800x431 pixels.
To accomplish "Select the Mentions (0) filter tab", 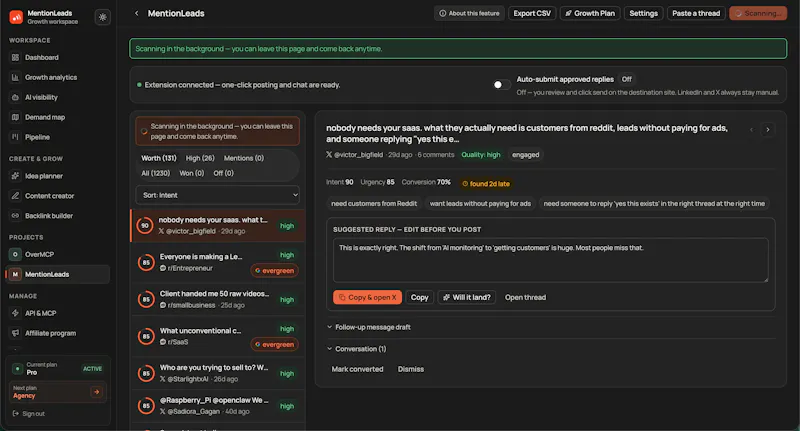I will (244, 158).
